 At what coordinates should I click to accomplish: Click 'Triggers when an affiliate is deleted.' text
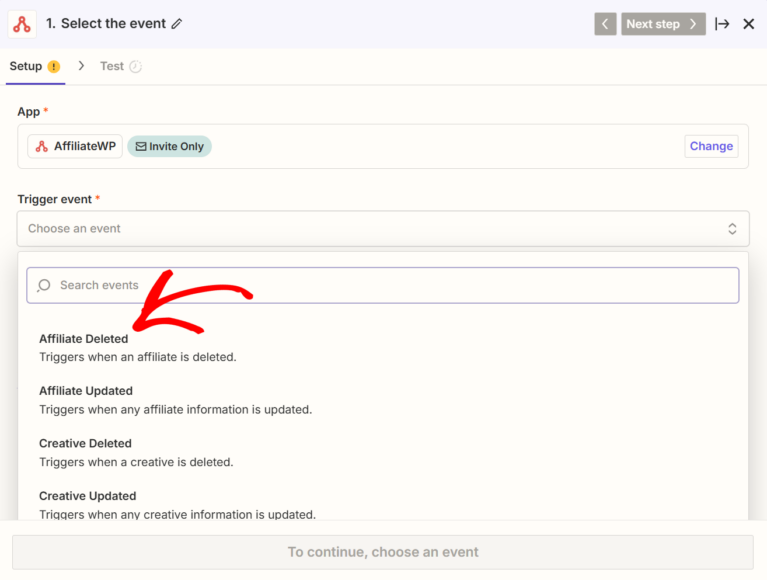pos(138,357)
